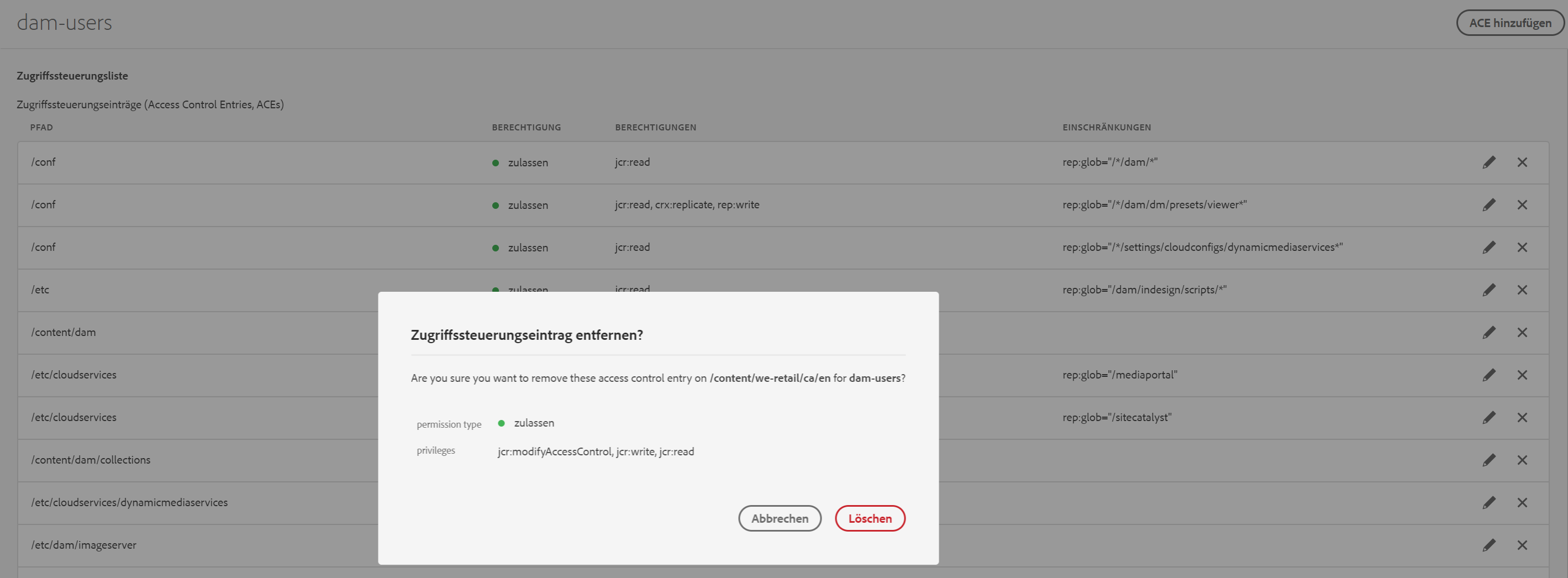This screenshot has height=578, width=1568.
Task: Click the Löschen button in dialog
Action: coord(869,518)
